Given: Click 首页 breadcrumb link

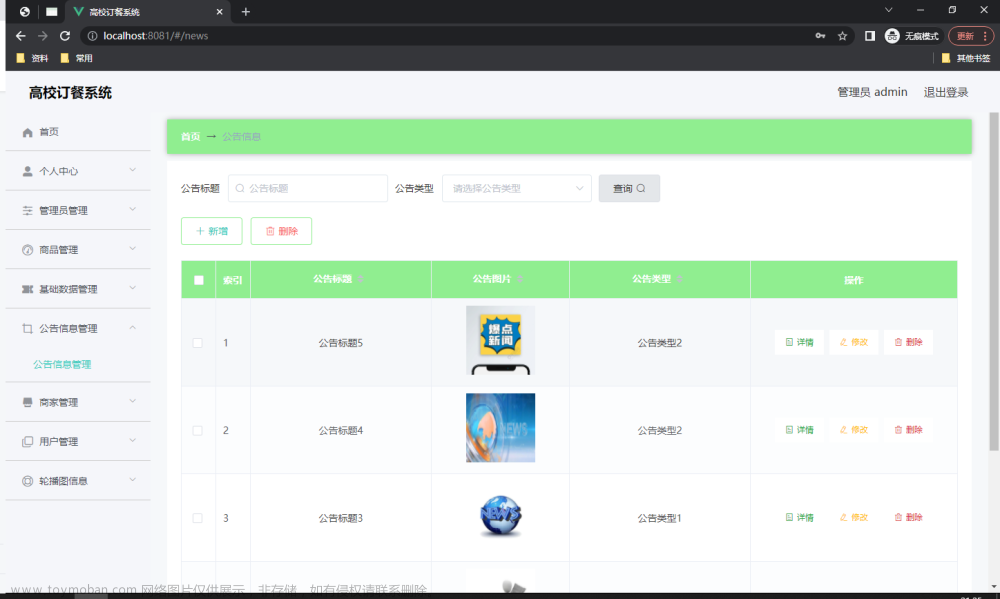Looking at the screenshot, I should [191, 137].
